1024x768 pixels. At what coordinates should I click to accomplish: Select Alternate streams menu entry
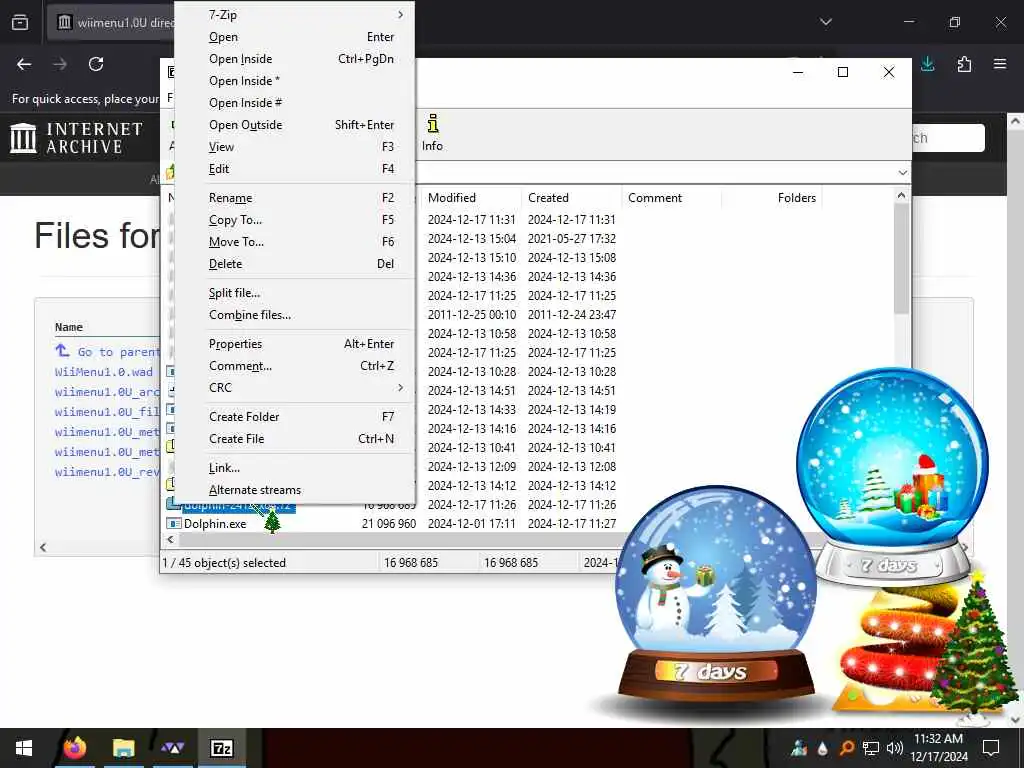(x=295, y=490)
